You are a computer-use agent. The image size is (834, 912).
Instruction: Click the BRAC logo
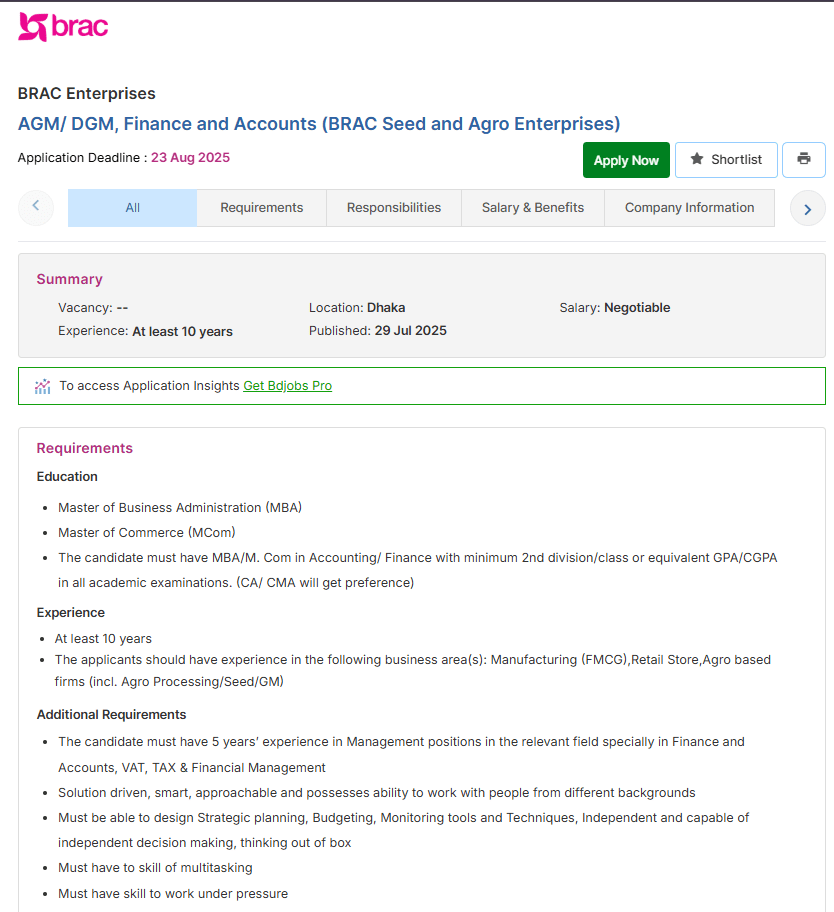pyautogui.click(x=63, y=27)
